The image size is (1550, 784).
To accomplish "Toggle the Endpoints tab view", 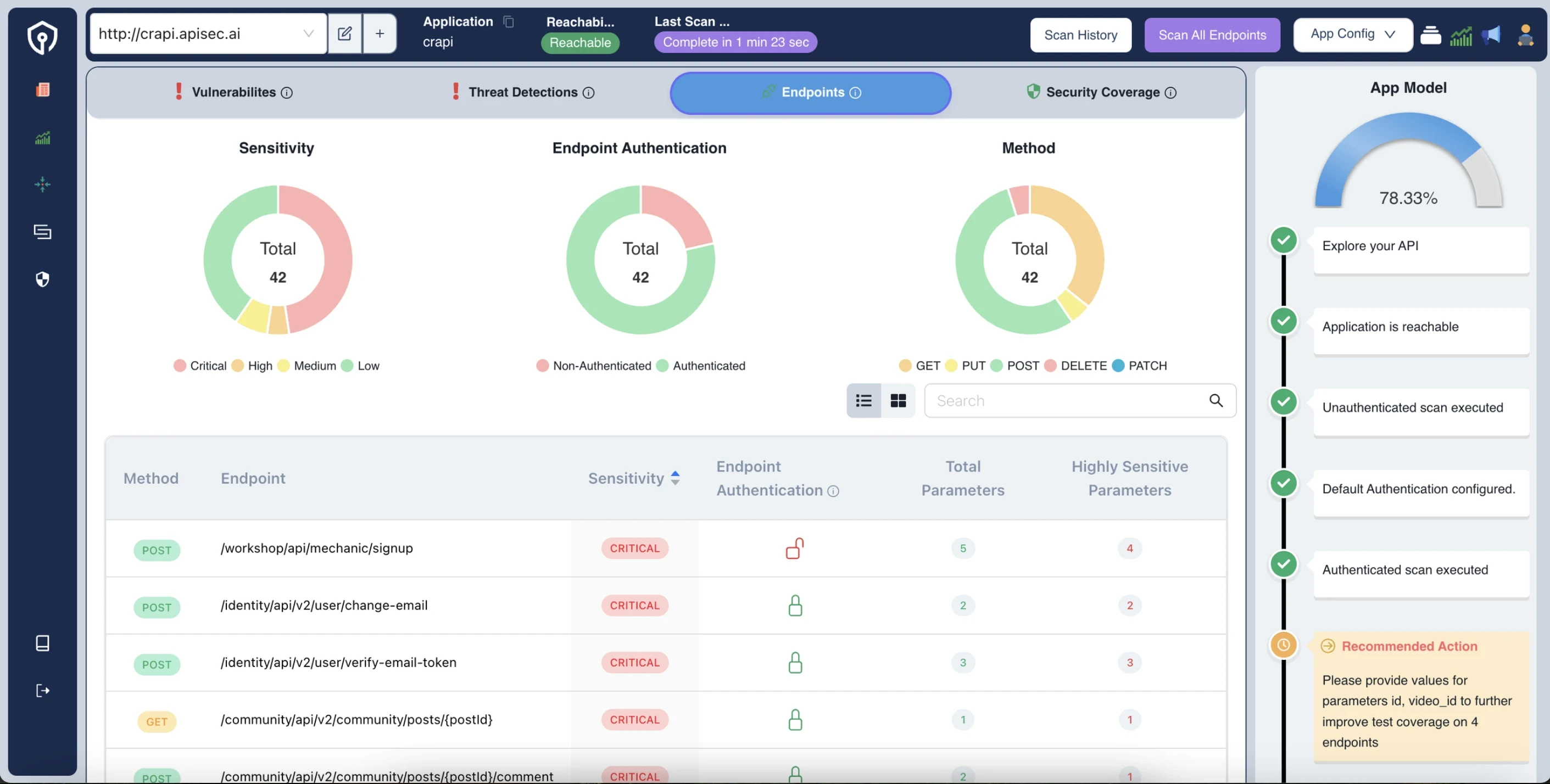I will 810,92.
